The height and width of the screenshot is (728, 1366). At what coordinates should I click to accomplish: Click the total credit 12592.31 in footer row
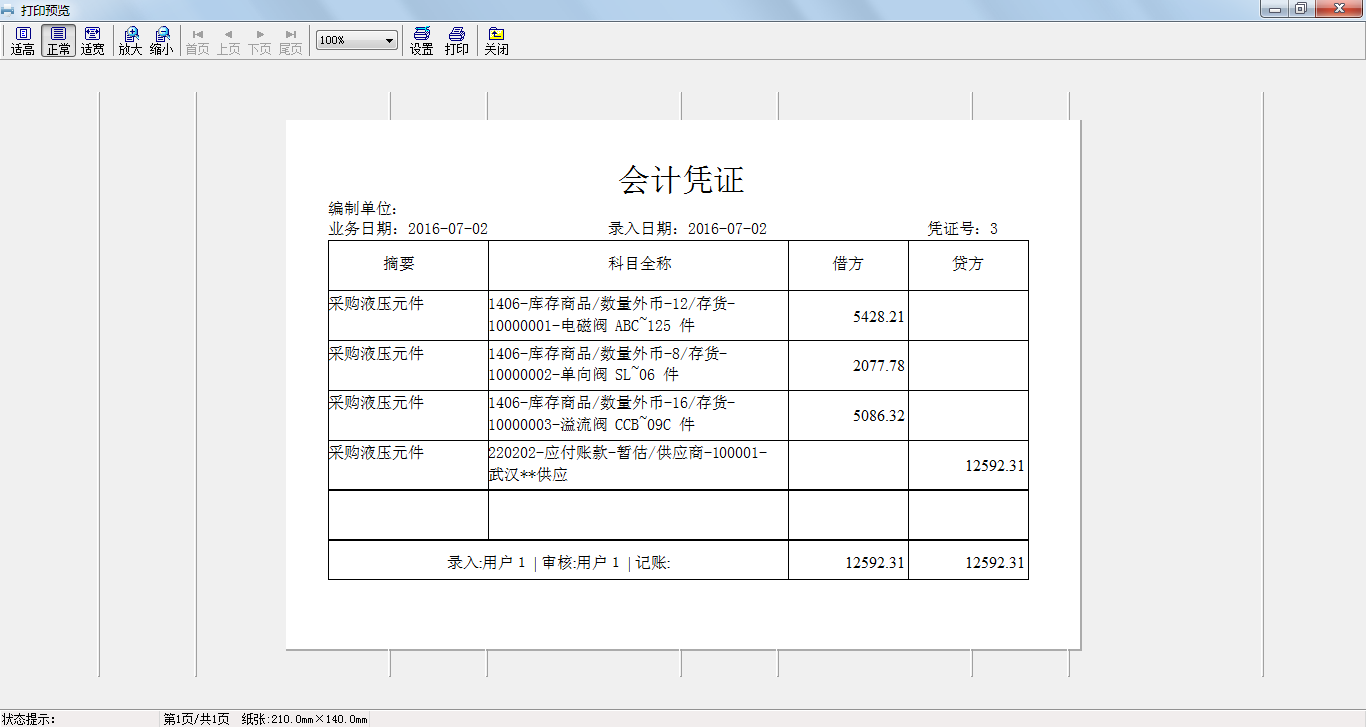coord(995,563)
